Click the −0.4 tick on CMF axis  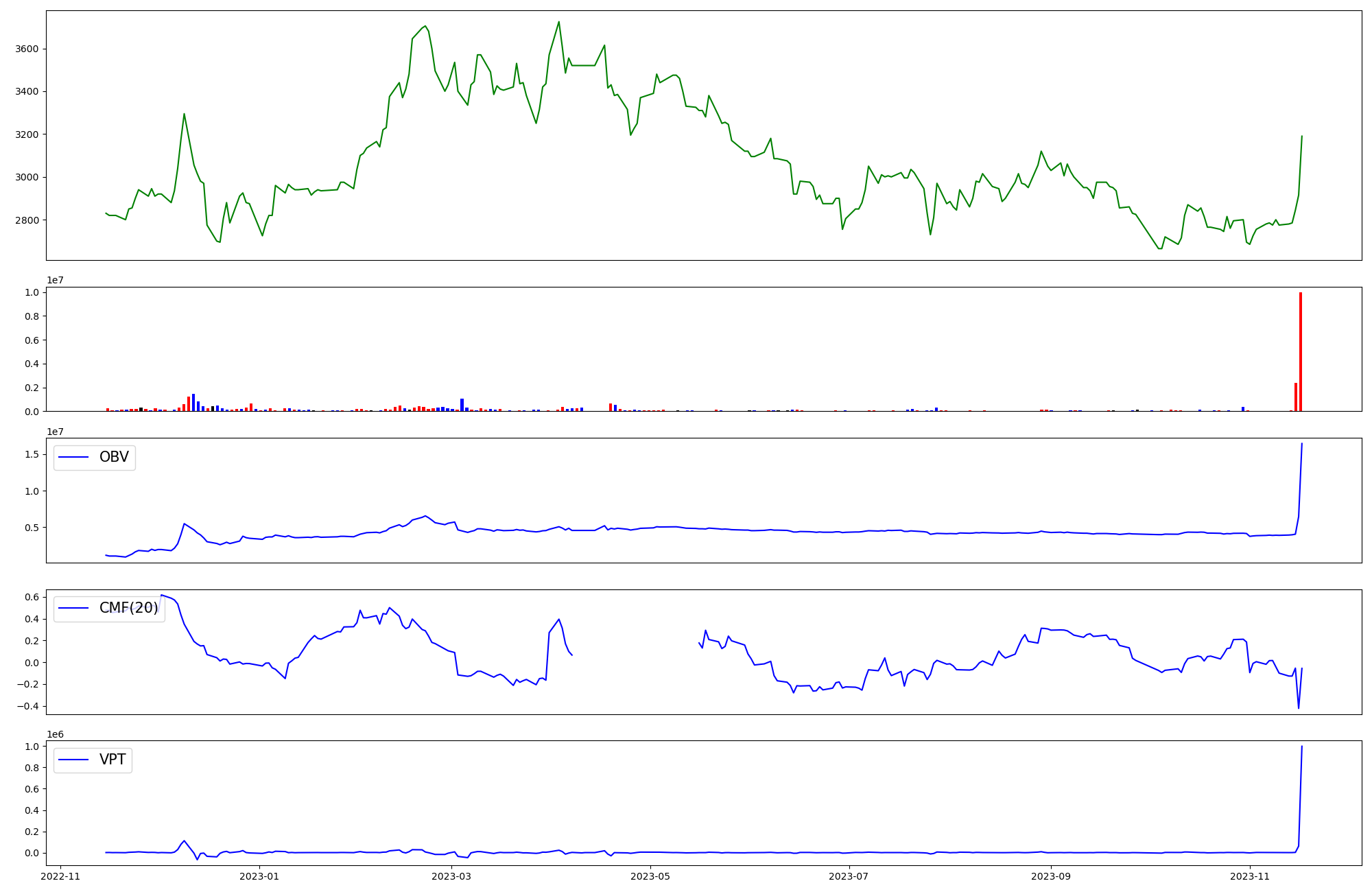tap(29, 707)
